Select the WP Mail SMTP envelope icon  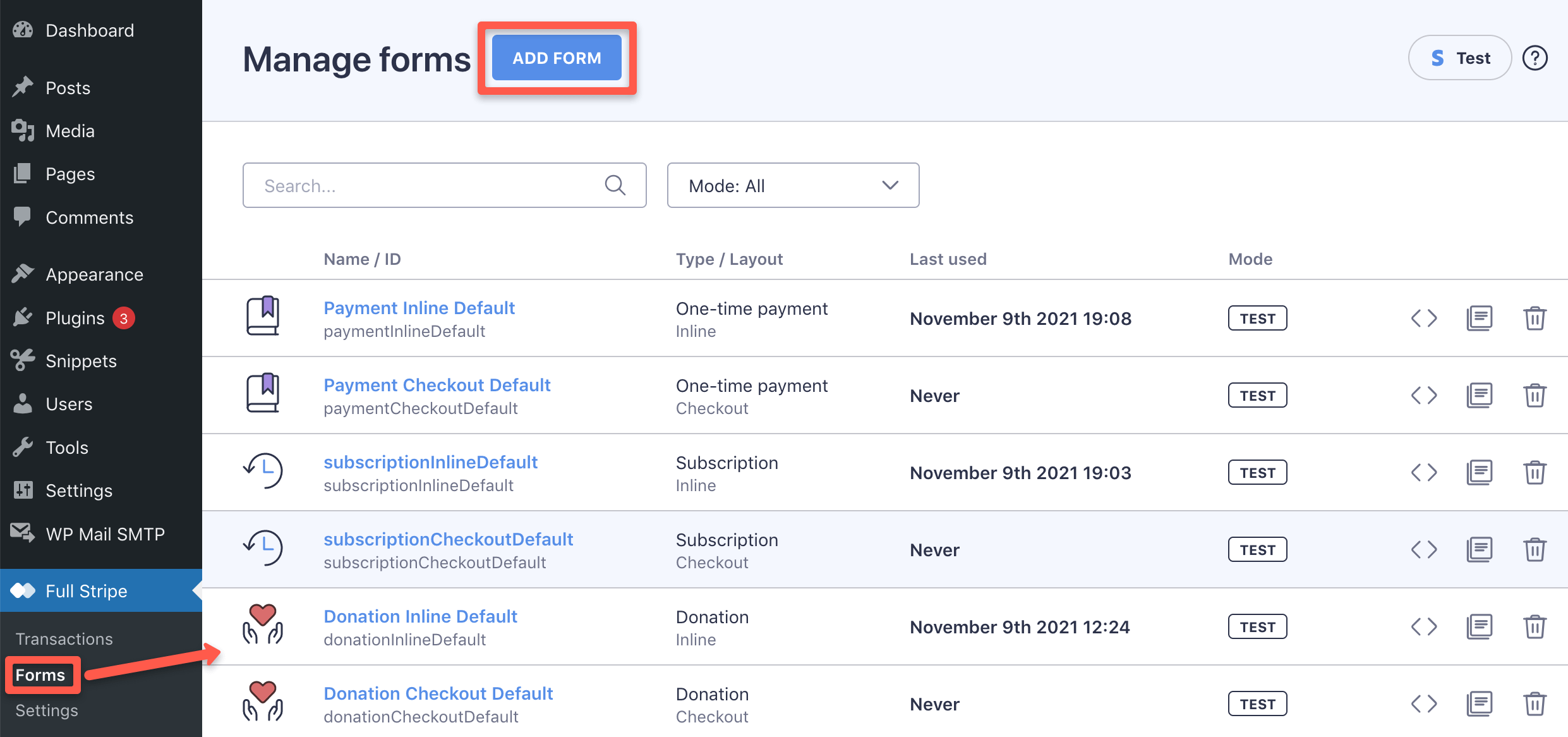(x=23, y=533)
